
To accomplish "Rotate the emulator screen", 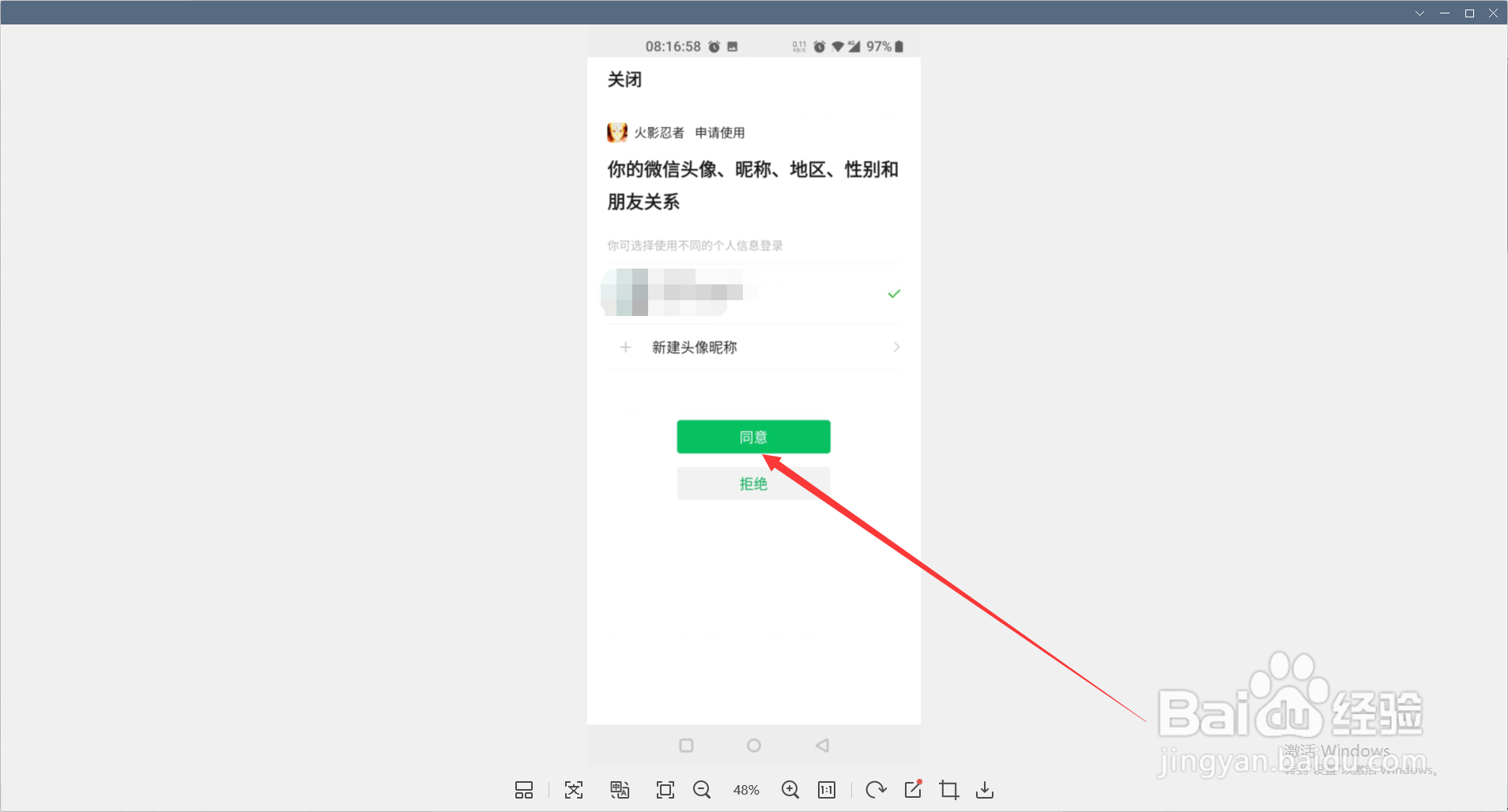I will point(875,790).
